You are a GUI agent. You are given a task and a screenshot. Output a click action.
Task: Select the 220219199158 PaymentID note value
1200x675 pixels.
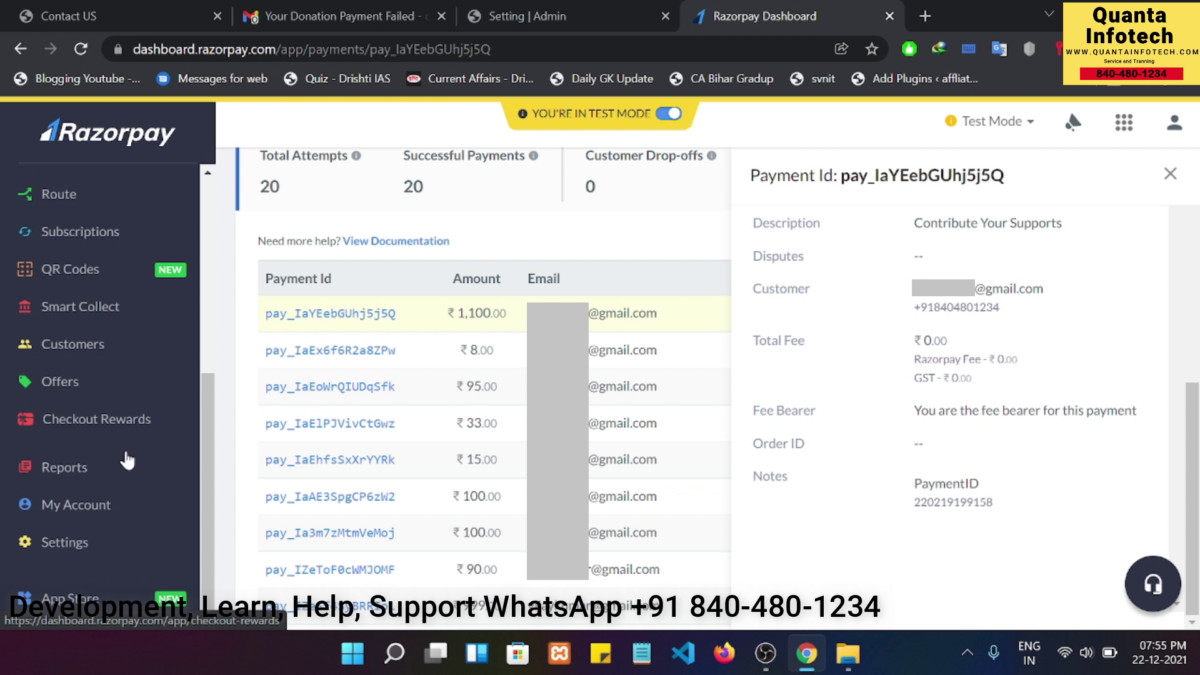tap(953, 502)
